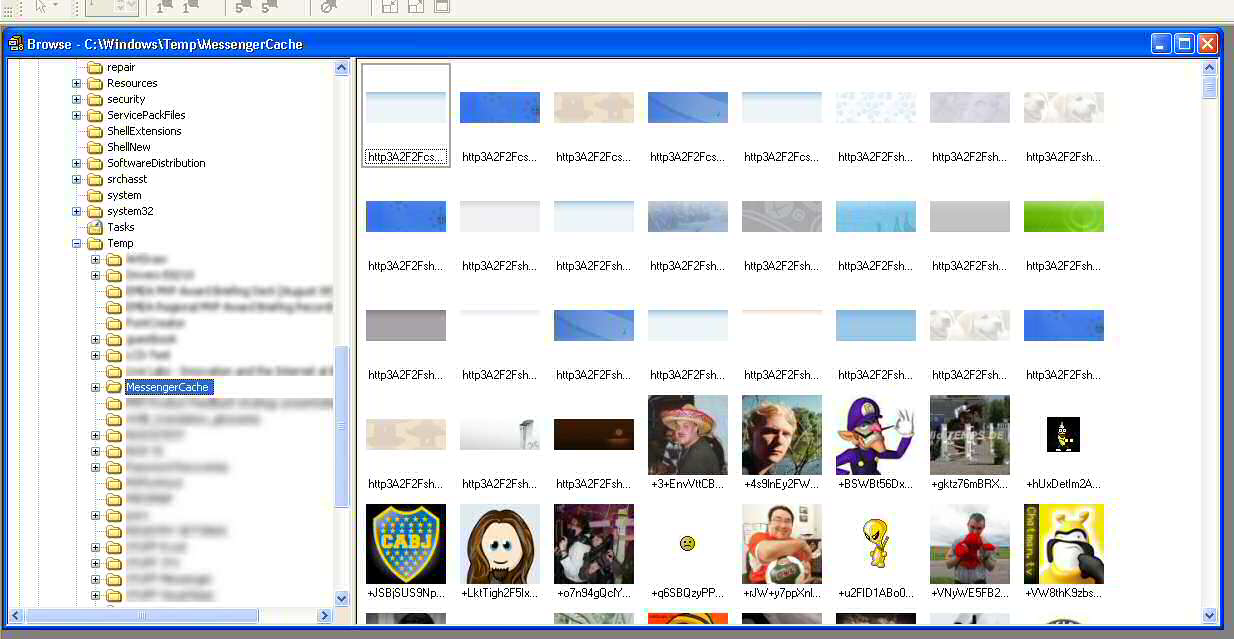Open the system32 folder icon
1234x639 pixels.
click(x=95, y=211)
